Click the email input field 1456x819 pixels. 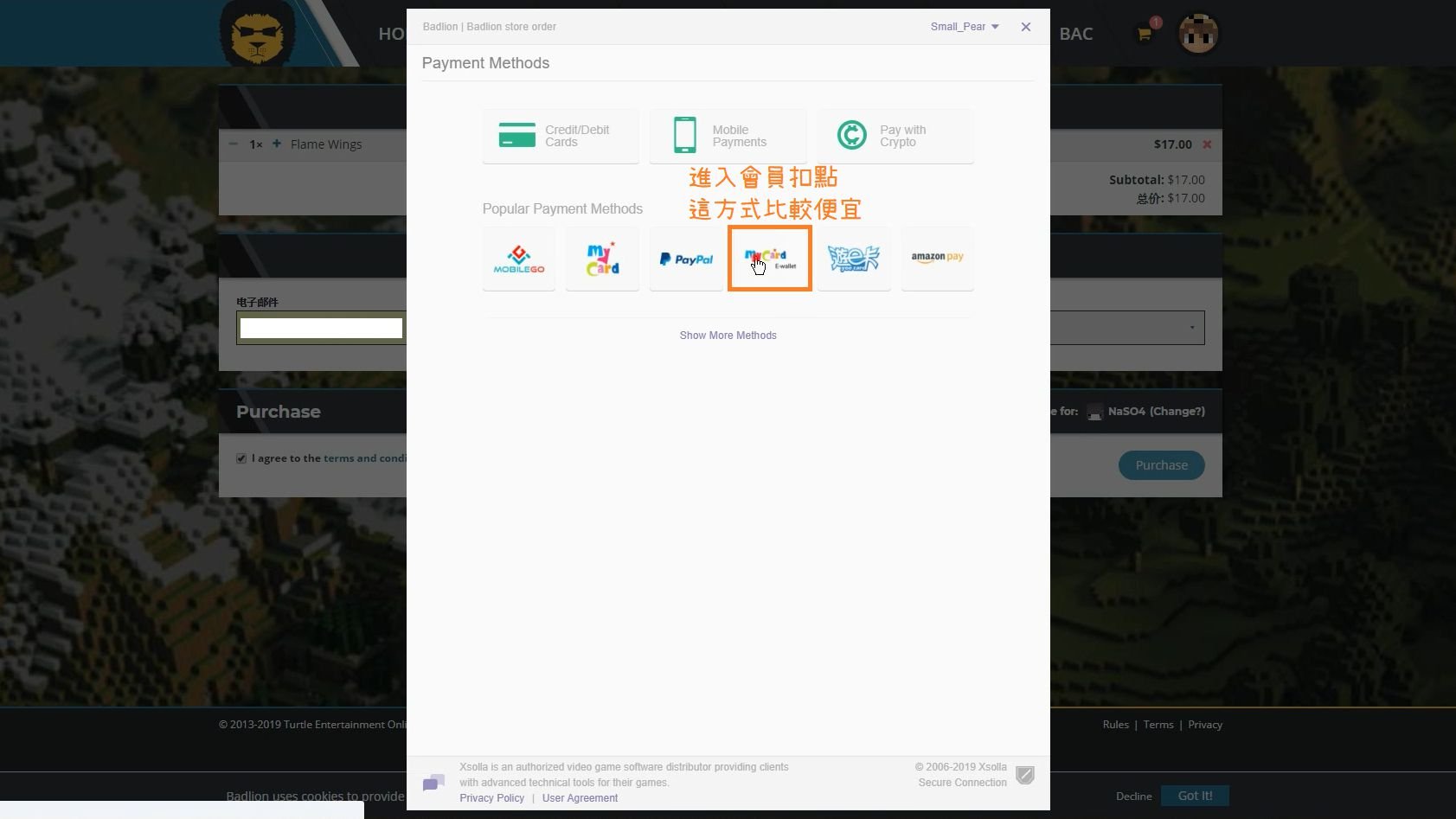[321, 328]
